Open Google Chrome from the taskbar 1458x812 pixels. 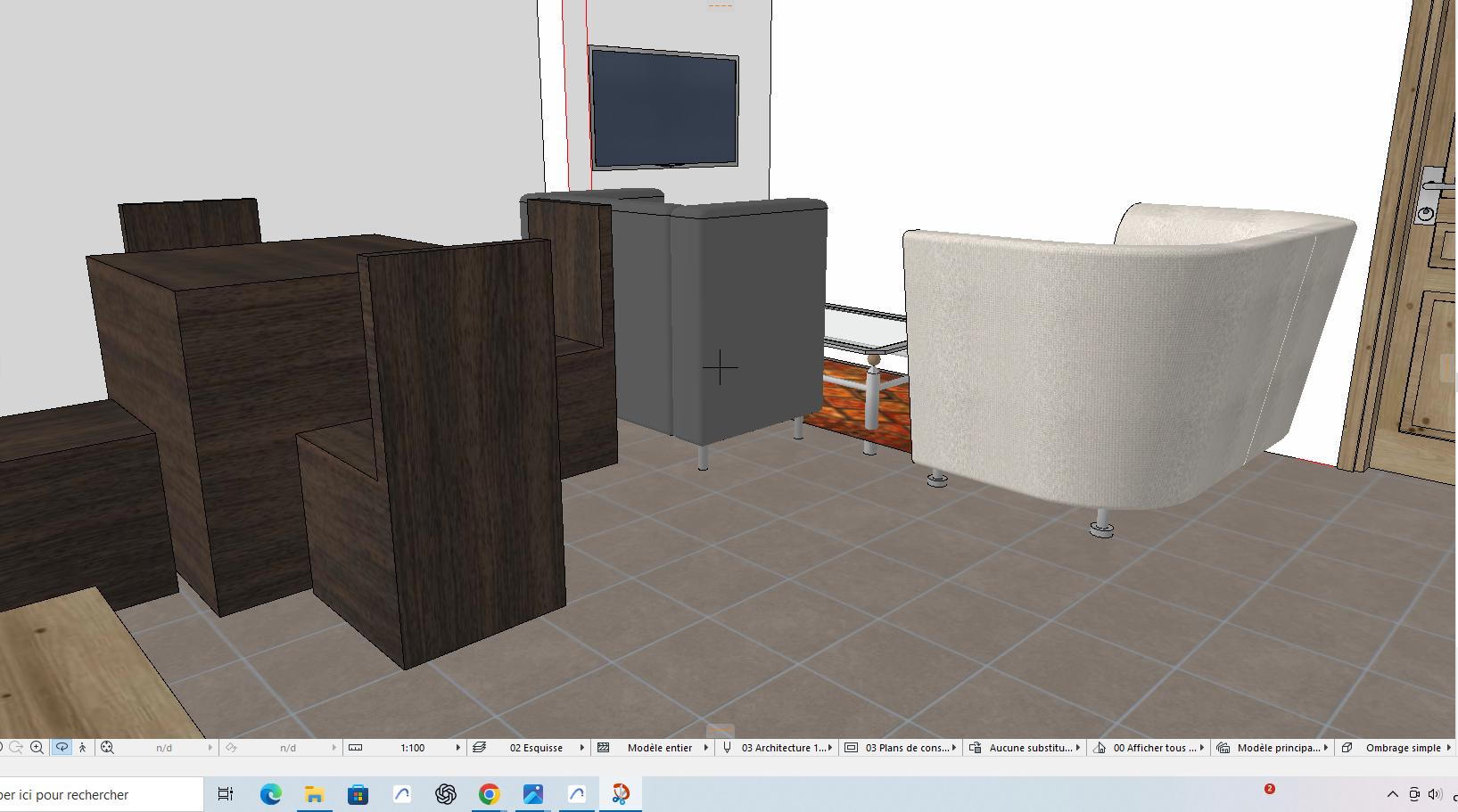489,794
